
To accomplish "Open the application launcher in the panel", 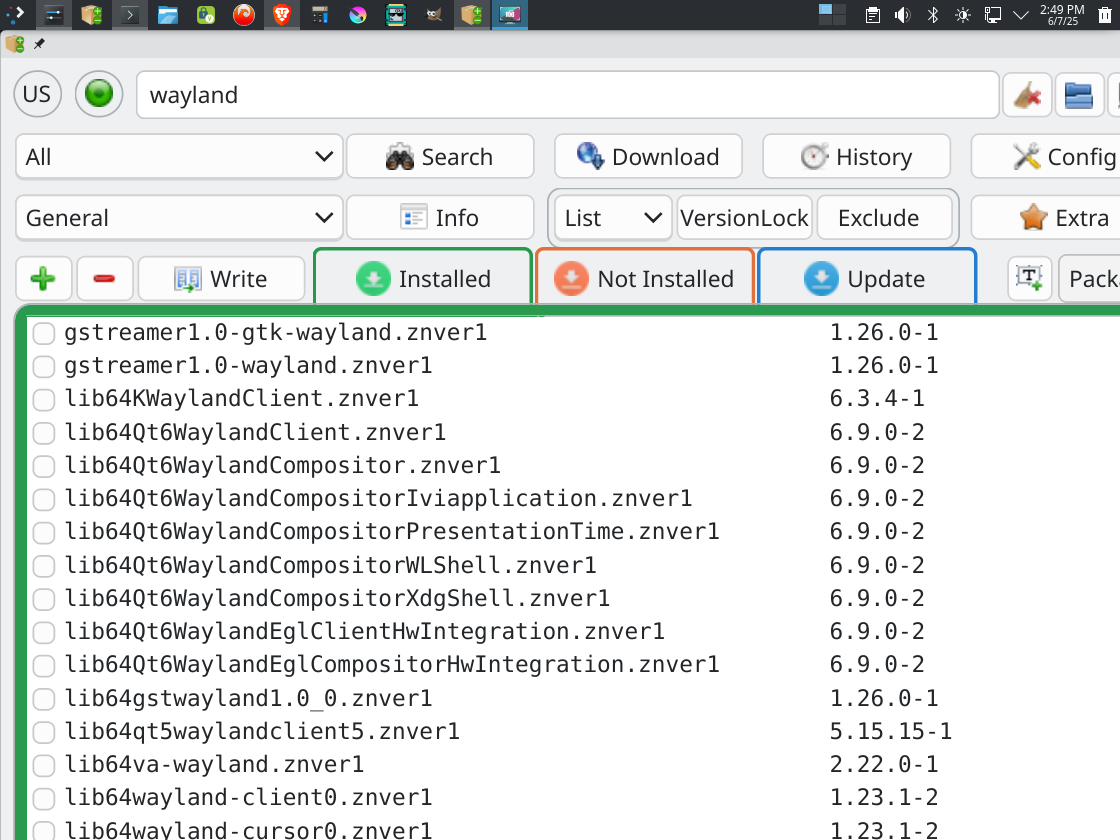I will tap(15, 14).
